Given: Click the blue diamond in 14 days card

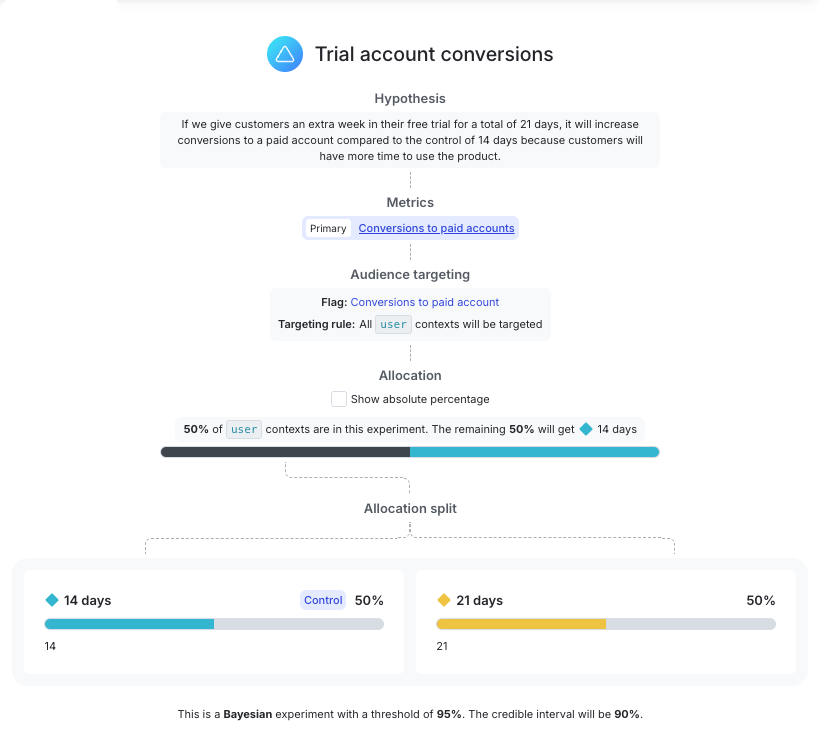Looking at the screenshot, I should 52,600.
